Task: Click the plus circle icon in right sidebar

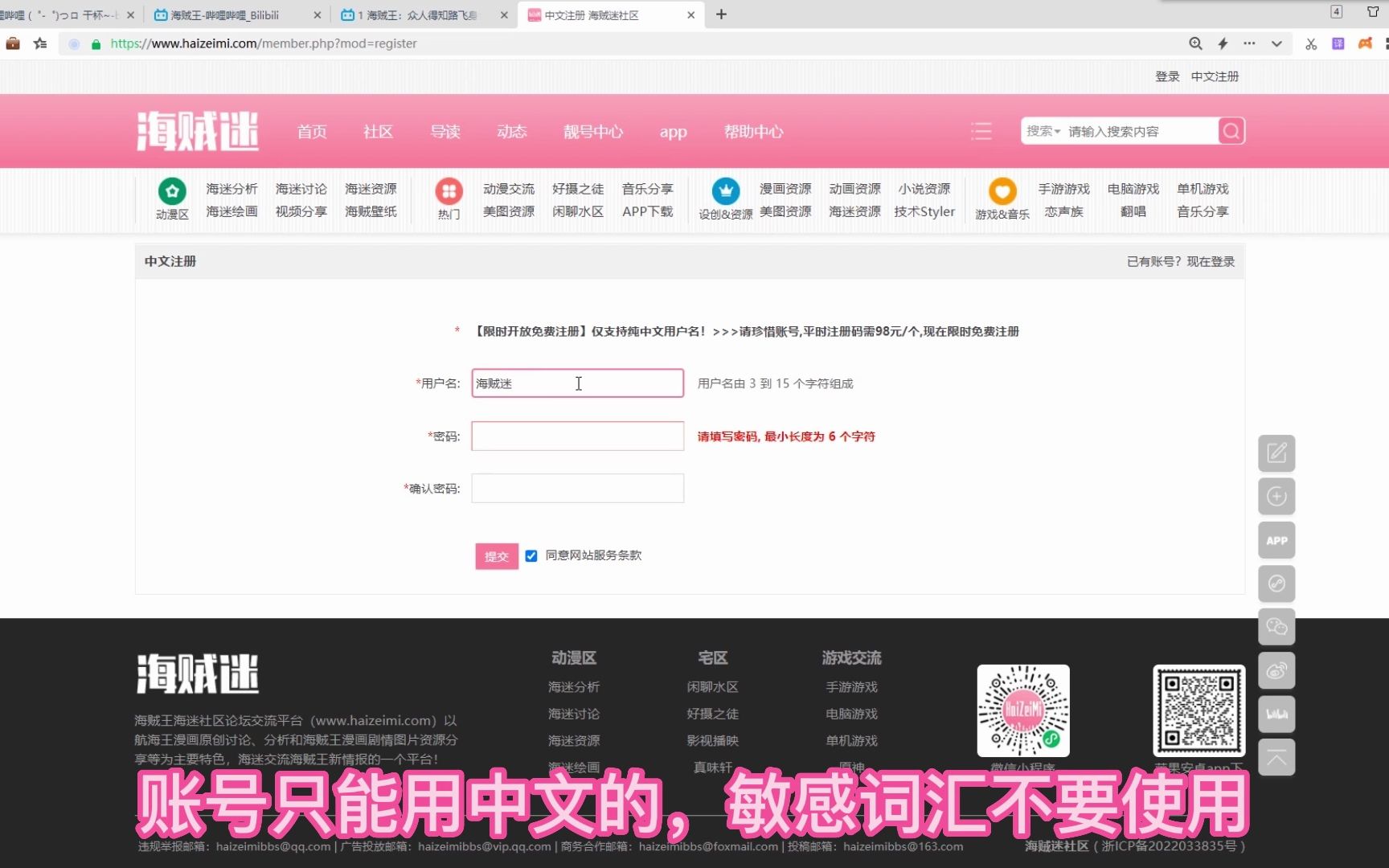Action: (1276, 497)
